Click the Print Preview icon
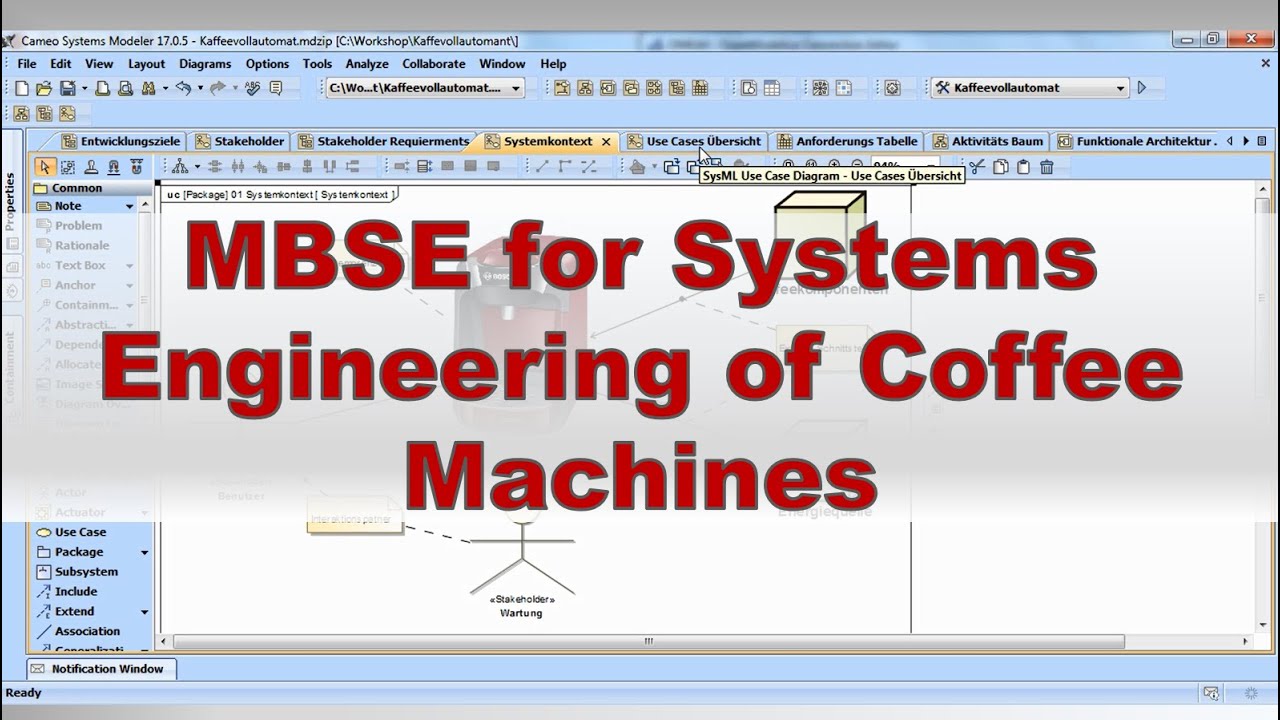1280x720 pixels. 126,88
